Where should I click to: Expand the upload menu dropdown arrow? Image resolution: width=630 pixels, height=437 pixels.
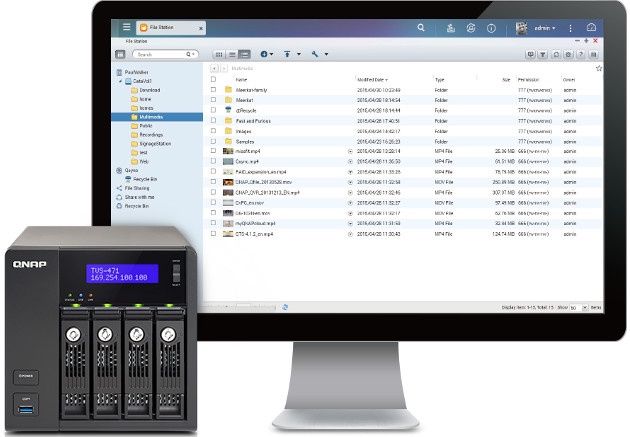tap(299, 54)
